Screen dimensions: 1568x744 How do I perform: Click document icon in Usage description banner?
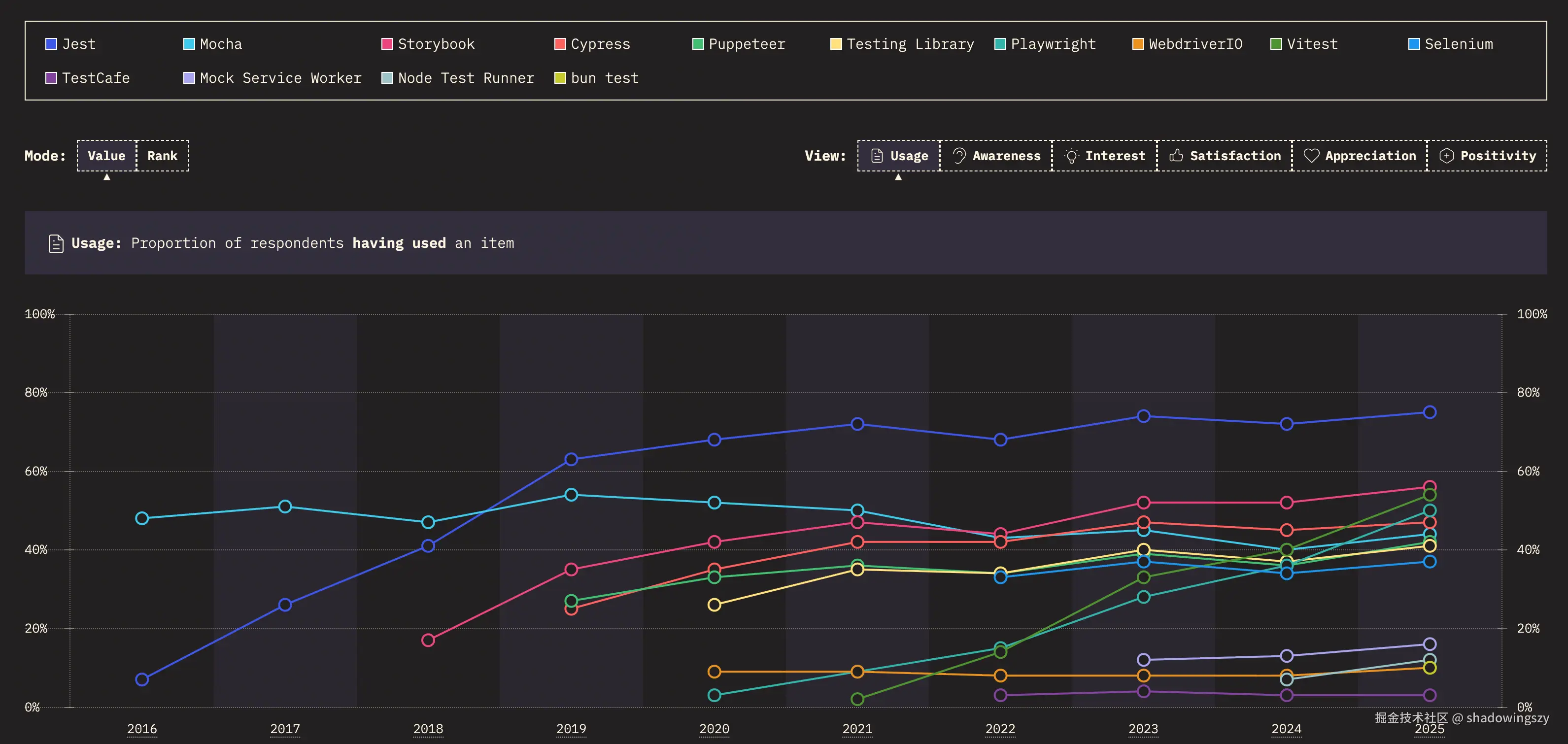56,243
